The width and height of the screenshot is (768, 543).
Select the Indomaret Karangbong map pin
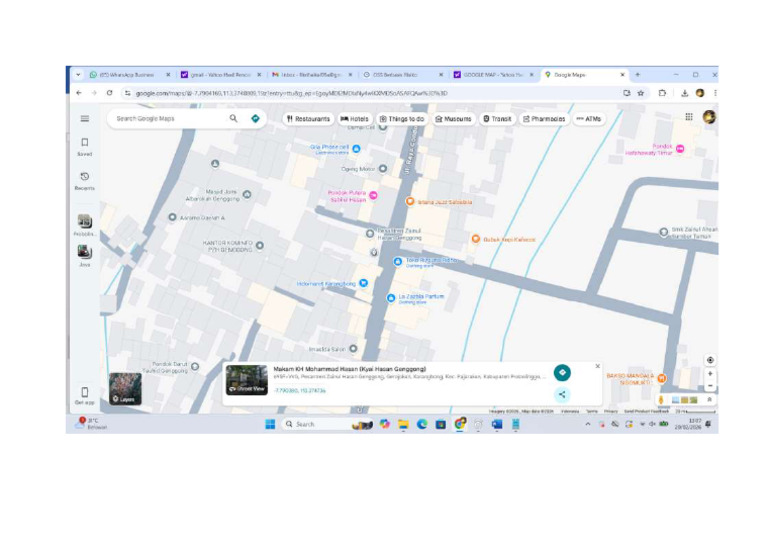[363, 283]
